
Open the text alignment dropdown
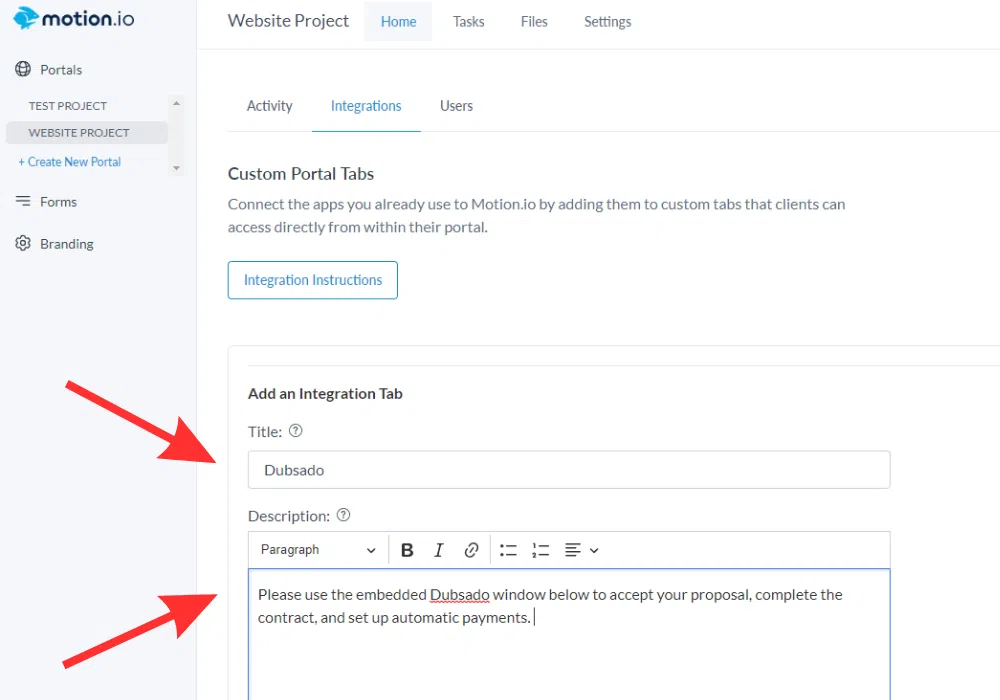[581, 550]
